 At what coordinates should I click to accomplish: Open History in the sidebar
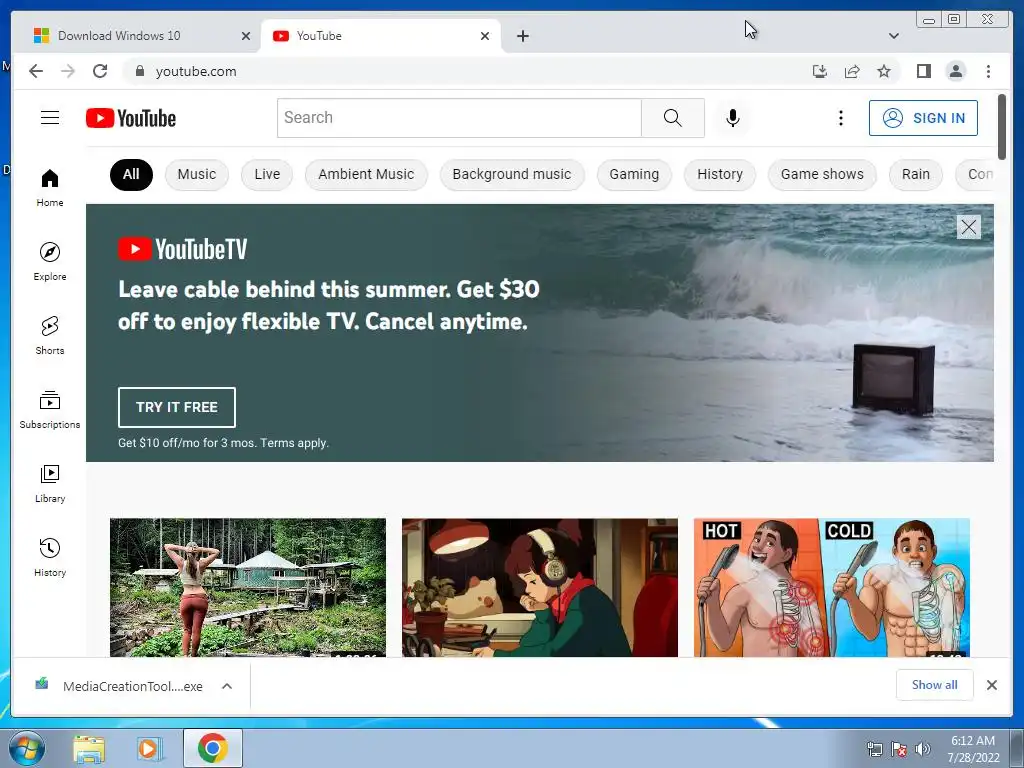(x=50, y=557)
